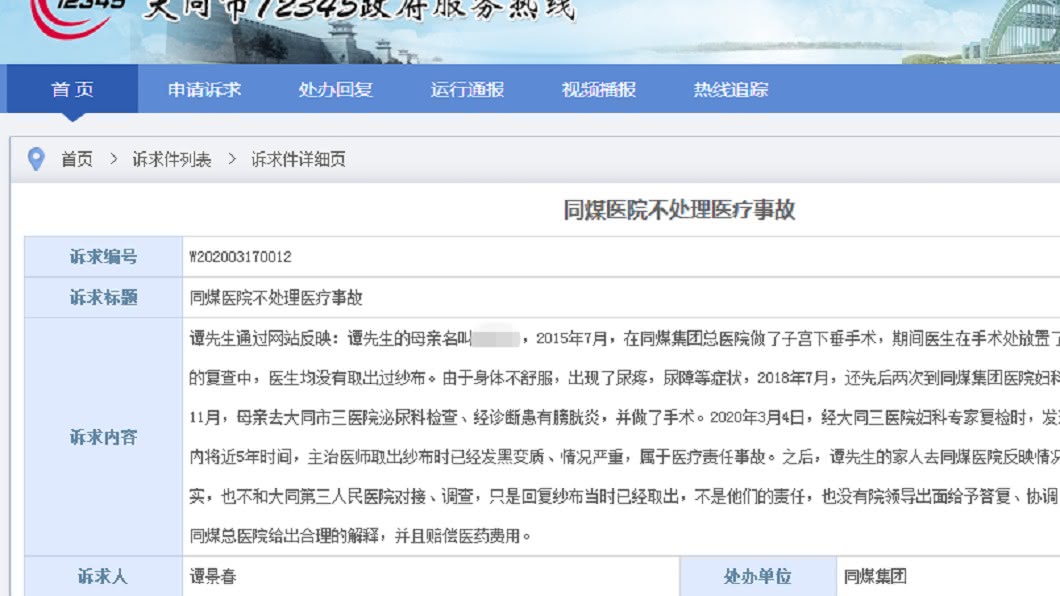Open the 申请诉求 navigation tab
This screenshot has height=596, width=1060.
pos(204,89)
